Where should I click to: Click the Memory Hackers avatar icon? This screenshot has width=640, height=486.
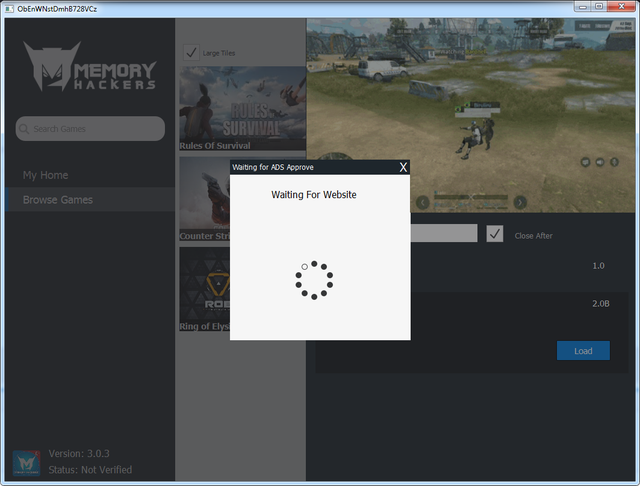[x=27, y=463]
